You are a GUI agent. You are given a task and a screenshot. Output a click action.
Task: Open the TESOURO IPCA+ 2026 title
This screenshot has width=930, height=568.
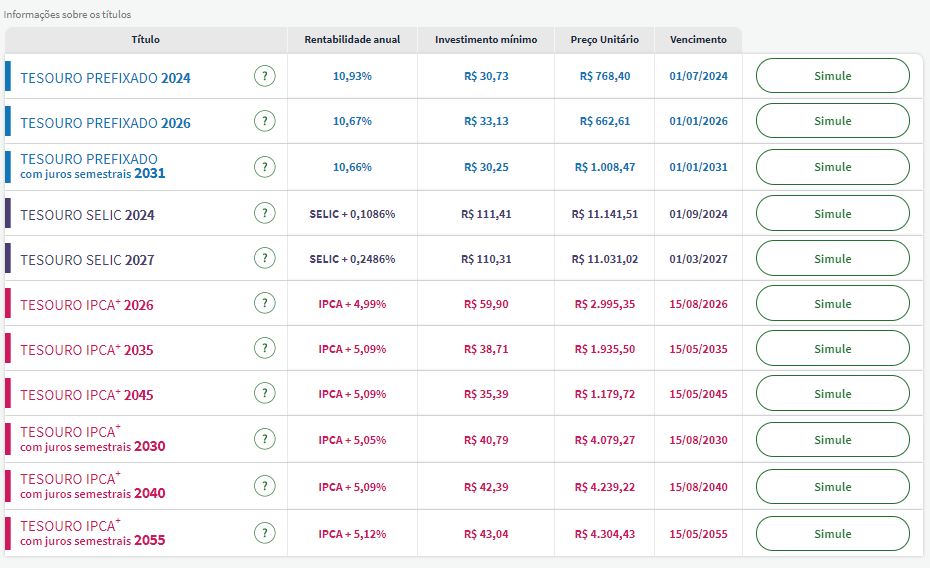87,305
